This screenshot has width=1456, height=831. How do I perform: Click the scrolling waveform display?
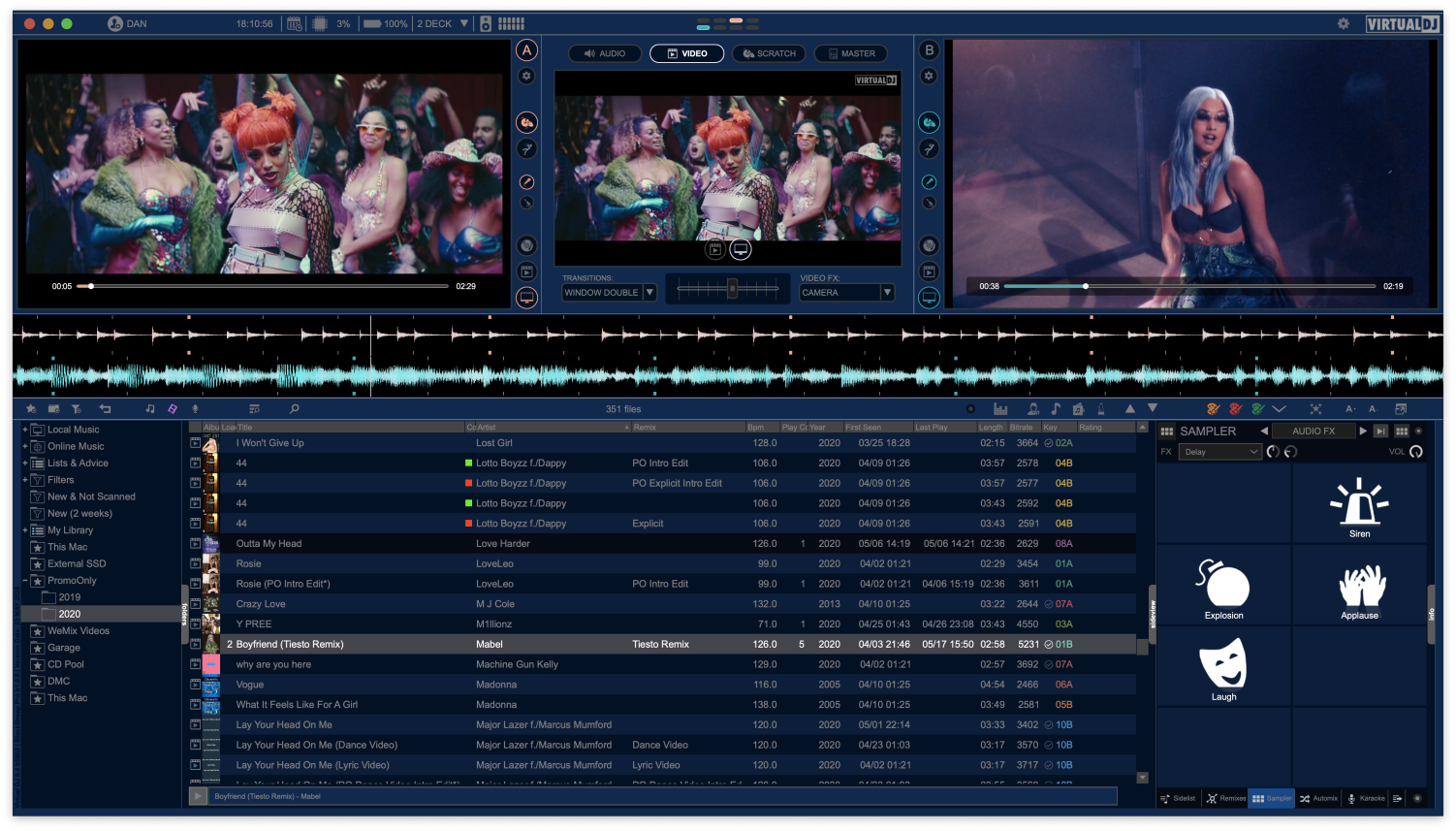pyautogui.click(x=728, y=355)
